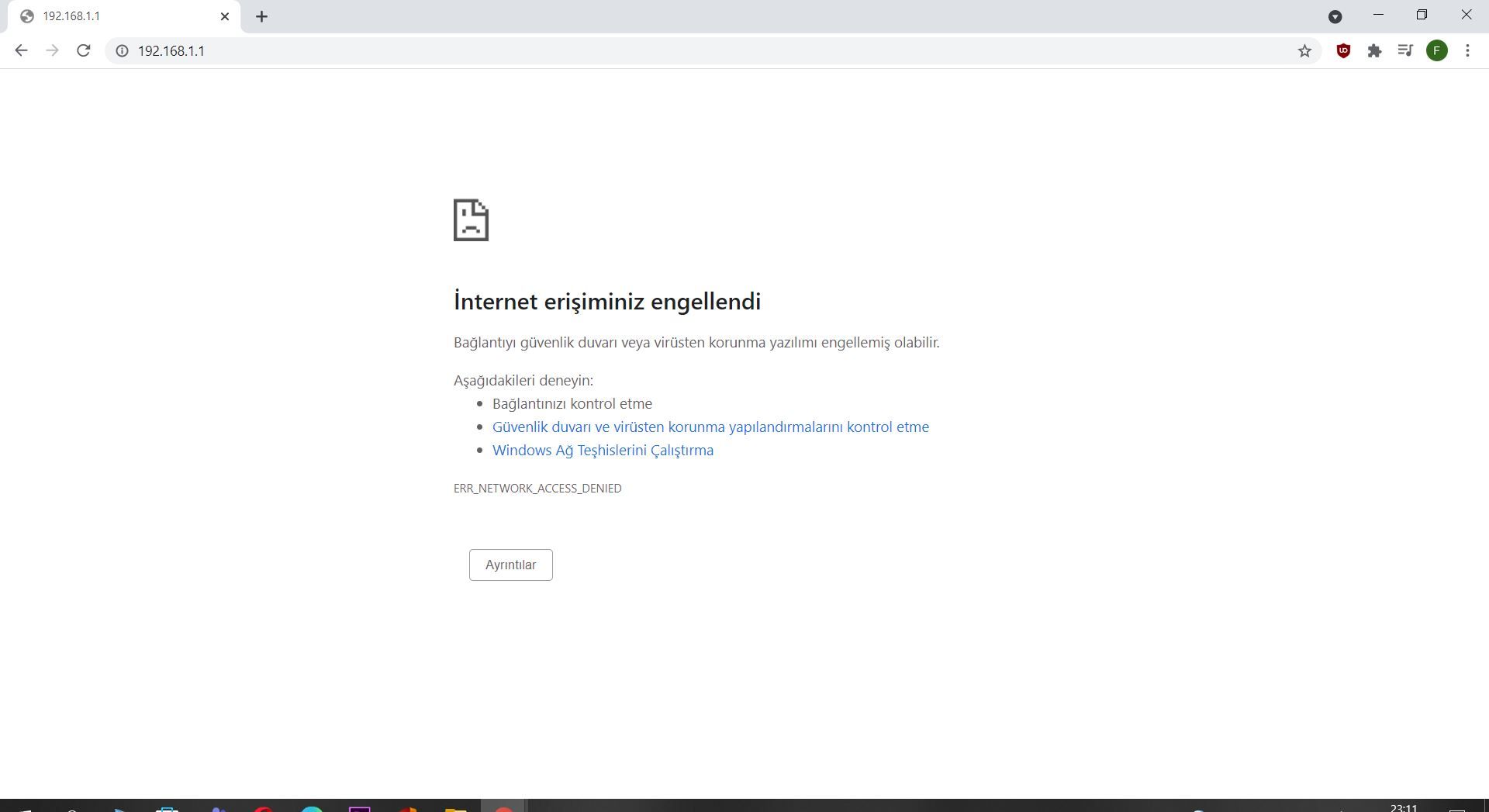Minimize the Chrome window

pyautogui.click(x=1378, y=15)
